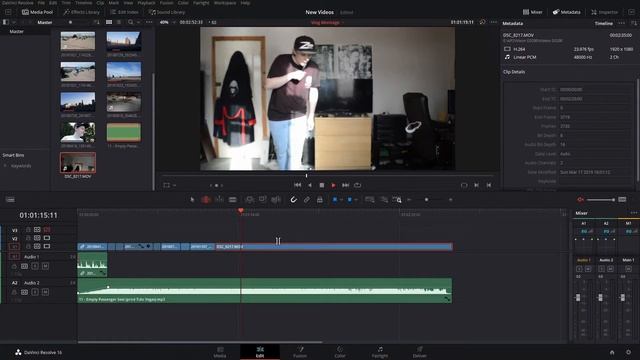Toggle the Loop playback icon
The width and height of the screenshot is (640, 360).
(358, 185)
